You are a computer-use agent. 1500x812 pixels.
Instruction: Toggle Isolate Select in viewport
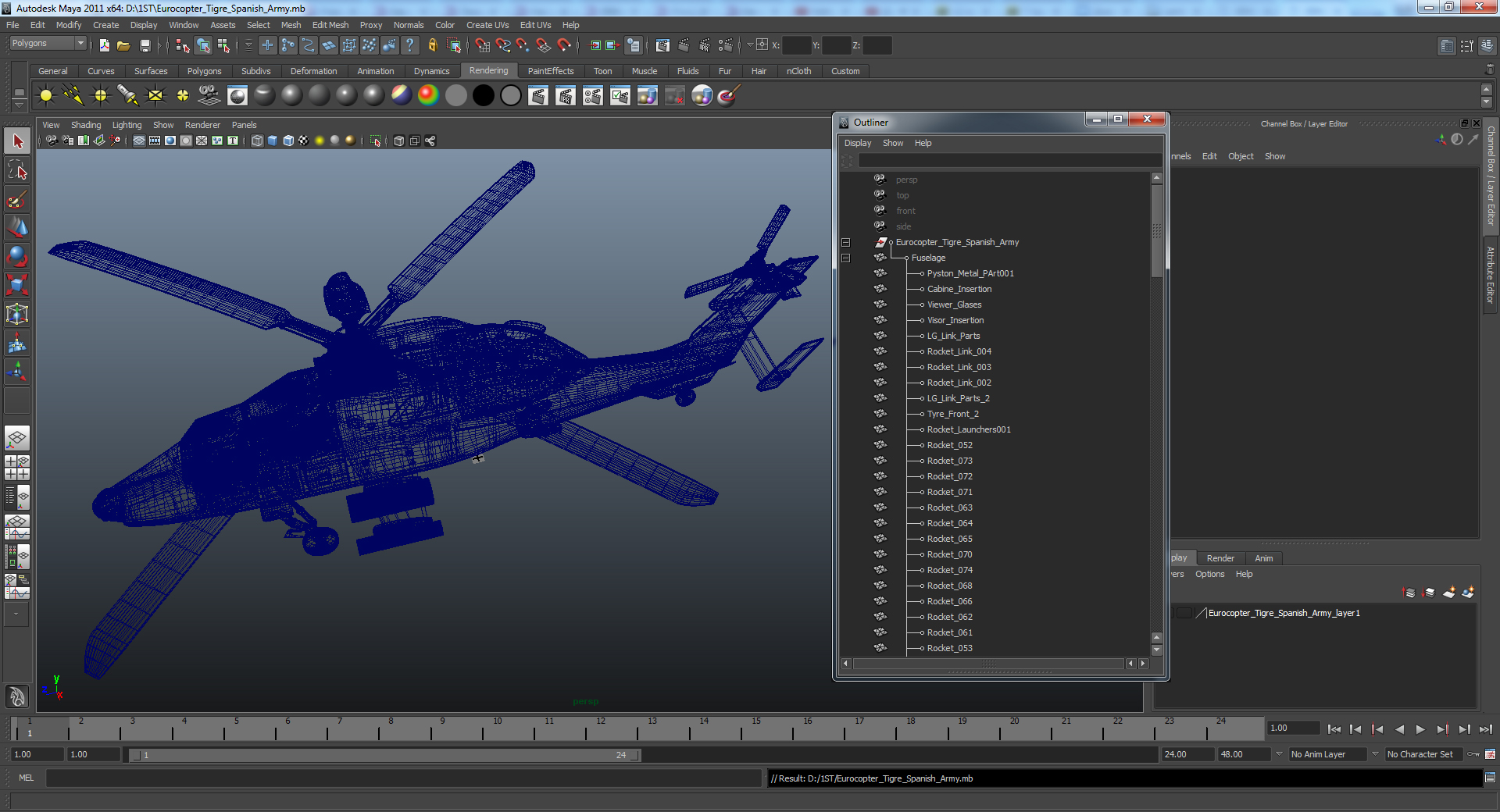[x=375, y=141]
